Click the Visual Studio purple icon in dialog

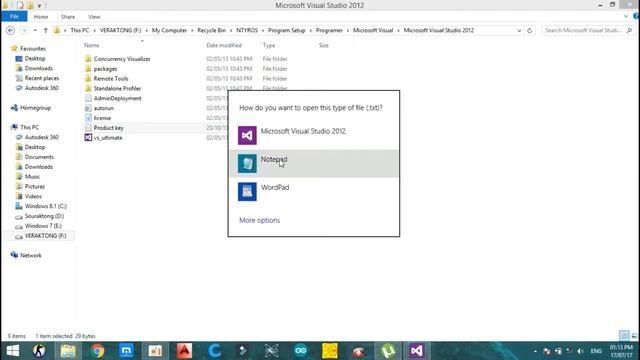pyautogui.click(x=247, y=136)
